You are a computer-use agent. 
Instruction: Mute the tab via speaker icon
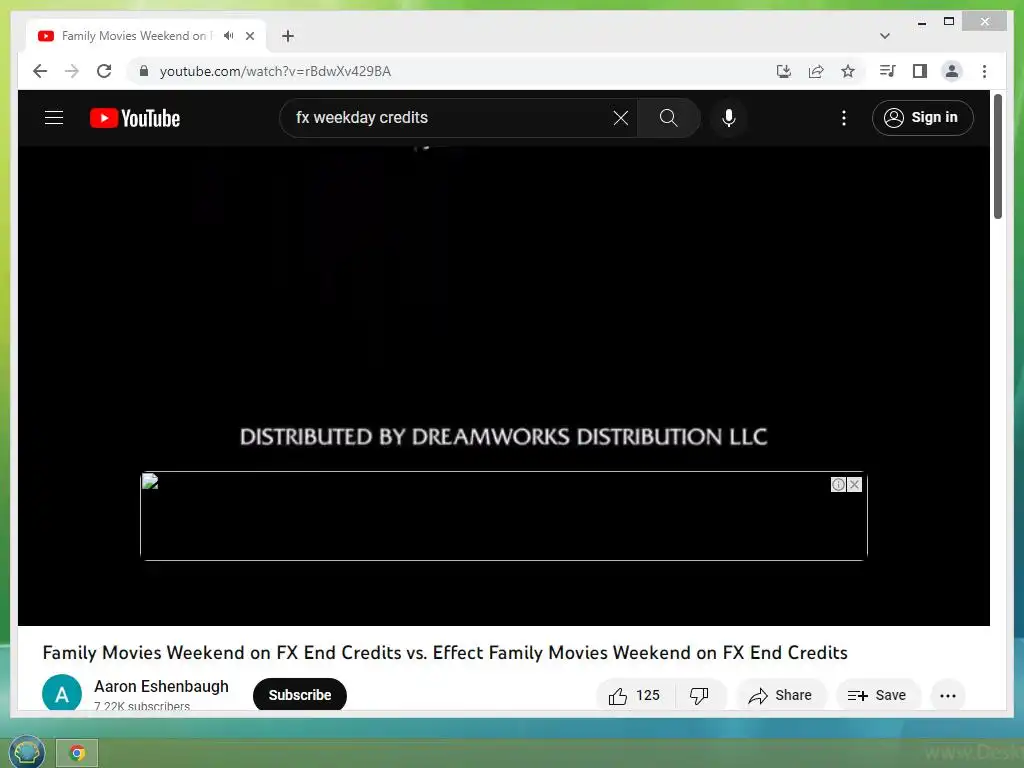[228, 36]
